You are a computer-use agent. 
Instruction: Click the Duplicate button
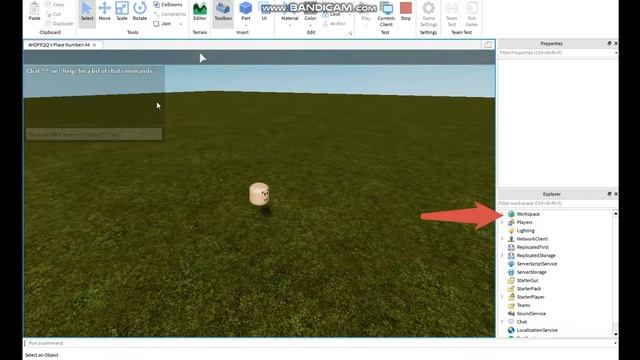coord(59,24)
